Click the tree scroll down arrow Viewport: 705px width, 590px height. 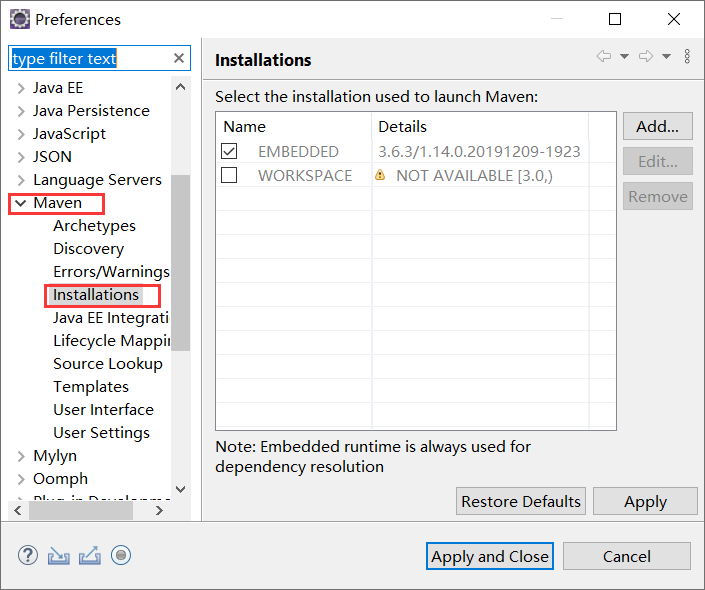click(x=180, y=489)
